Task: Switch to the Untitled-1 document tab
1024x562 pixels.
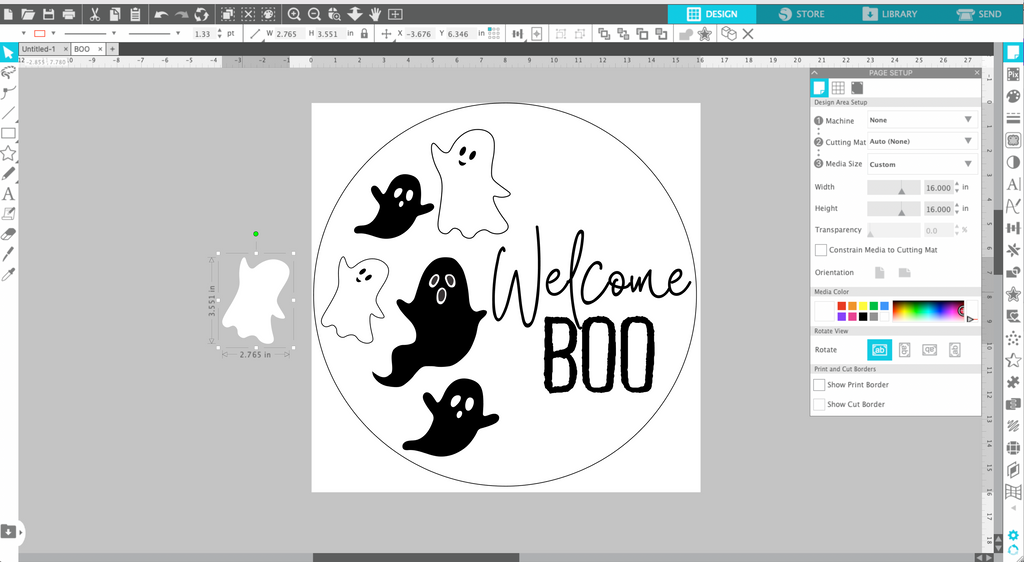Action: pyautogui.click(x=39, y=49)
